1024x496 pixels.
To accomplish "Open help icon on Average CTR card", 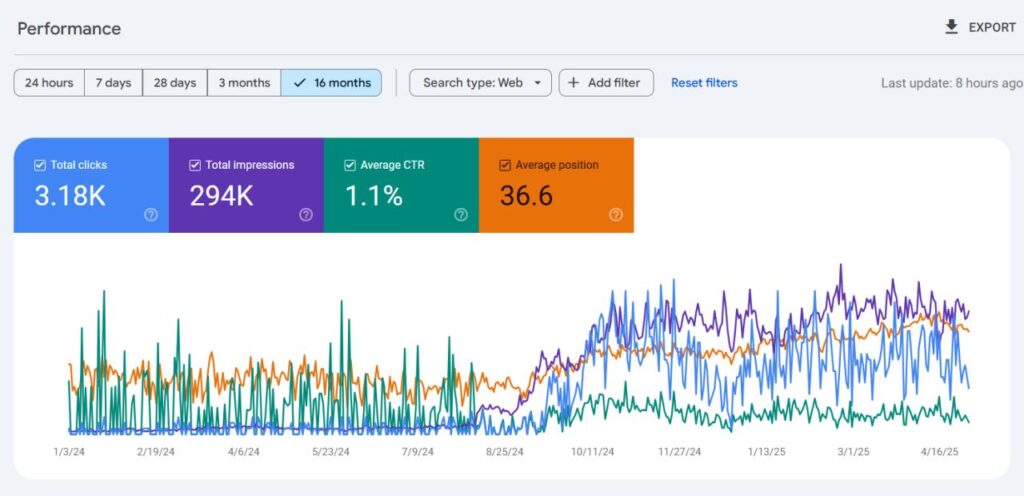I will (461, 215).
